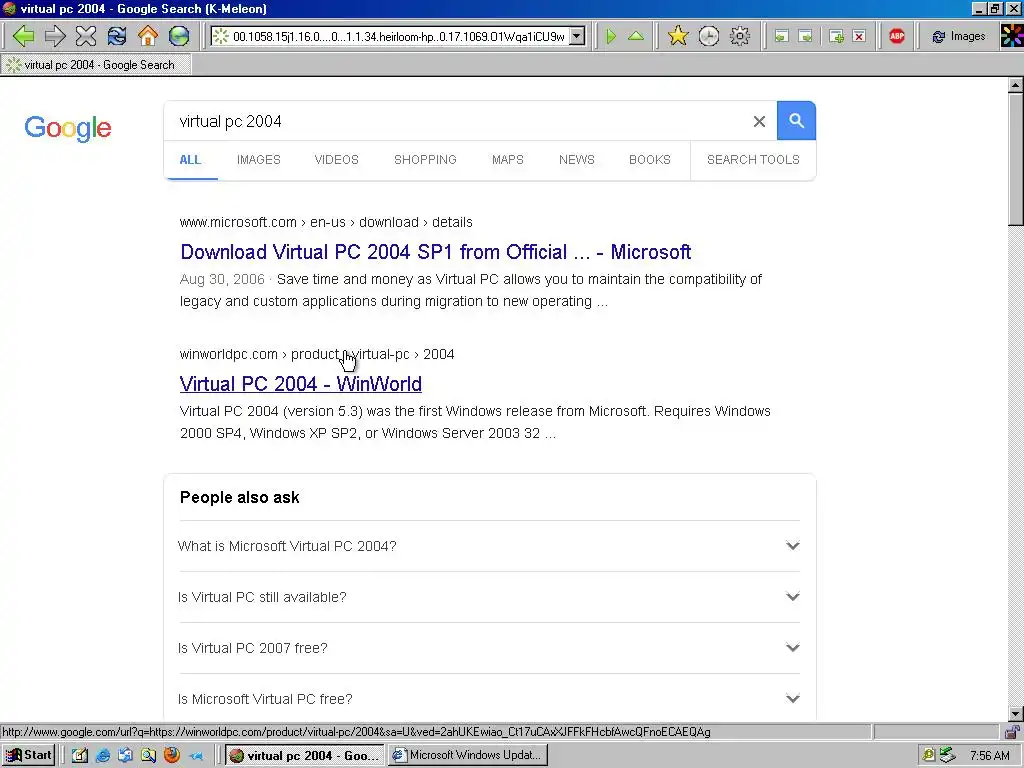Open History with the clock icon
This screenshot has width=1024, height=768.
pos(709,36)
